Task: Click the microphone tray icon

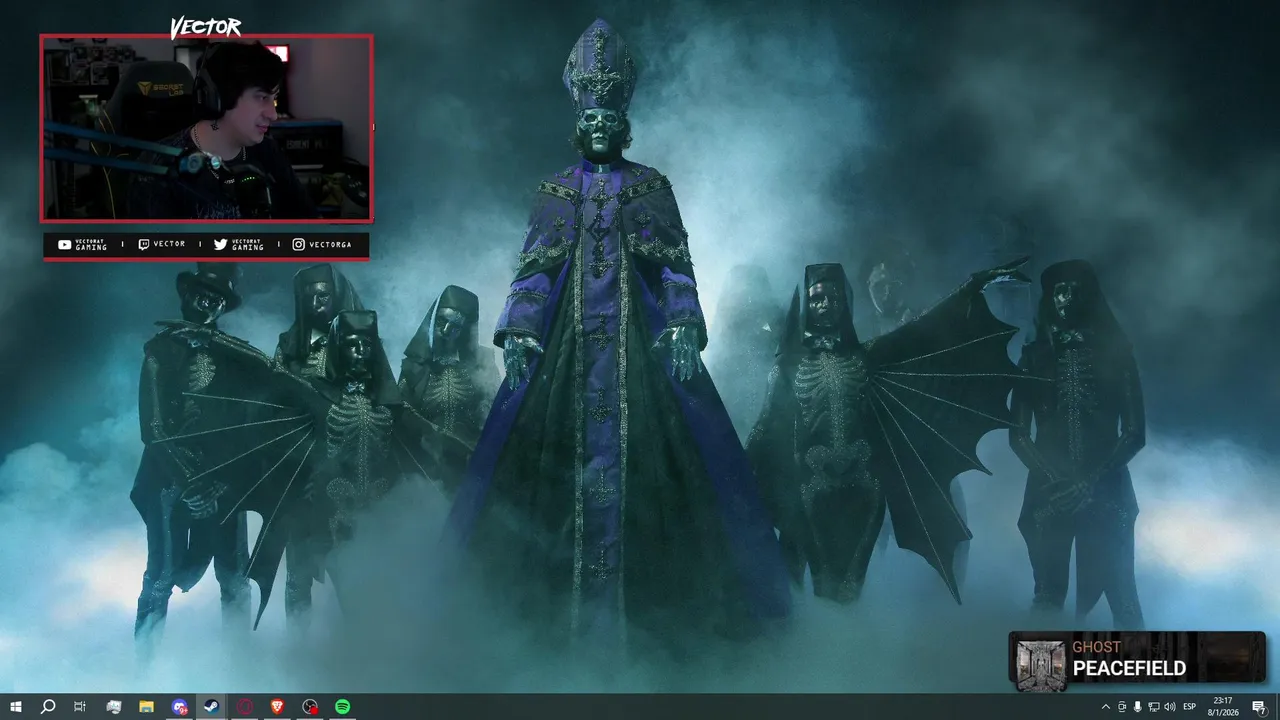Action: 1137,707
